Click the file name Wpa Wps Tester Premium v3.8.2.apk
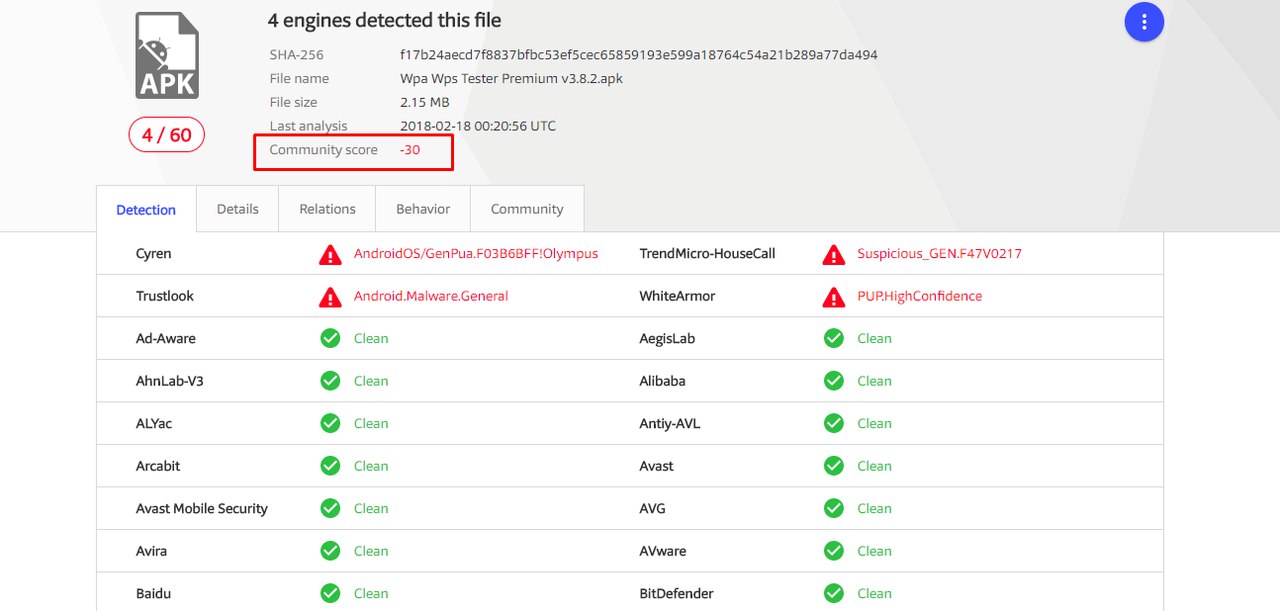The height and width of the screenshot is (611, 1280). coord(511,79)
